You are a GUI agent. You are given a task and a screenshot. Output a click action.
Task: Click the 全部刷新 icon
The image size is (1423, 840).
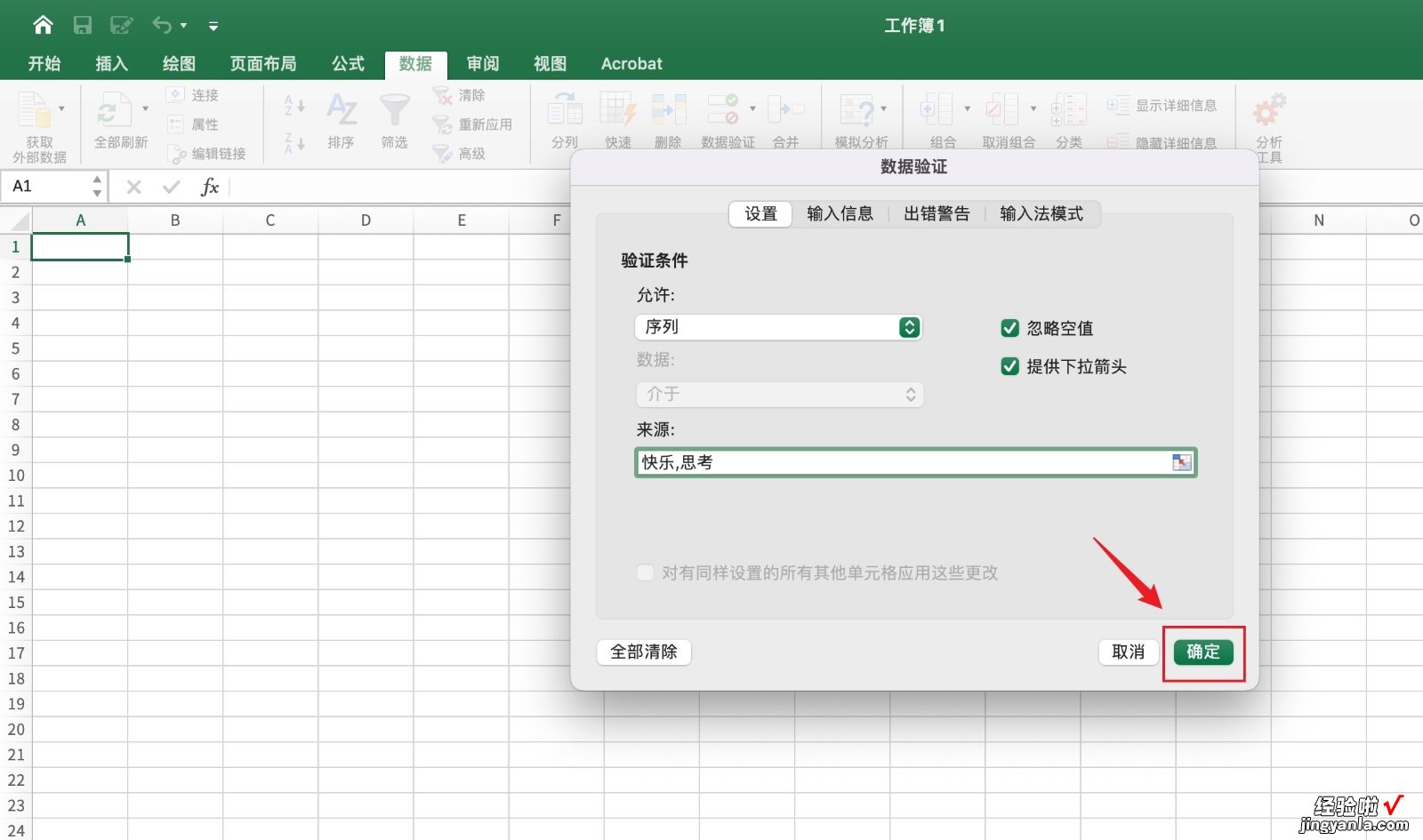[x=114, y=111]
